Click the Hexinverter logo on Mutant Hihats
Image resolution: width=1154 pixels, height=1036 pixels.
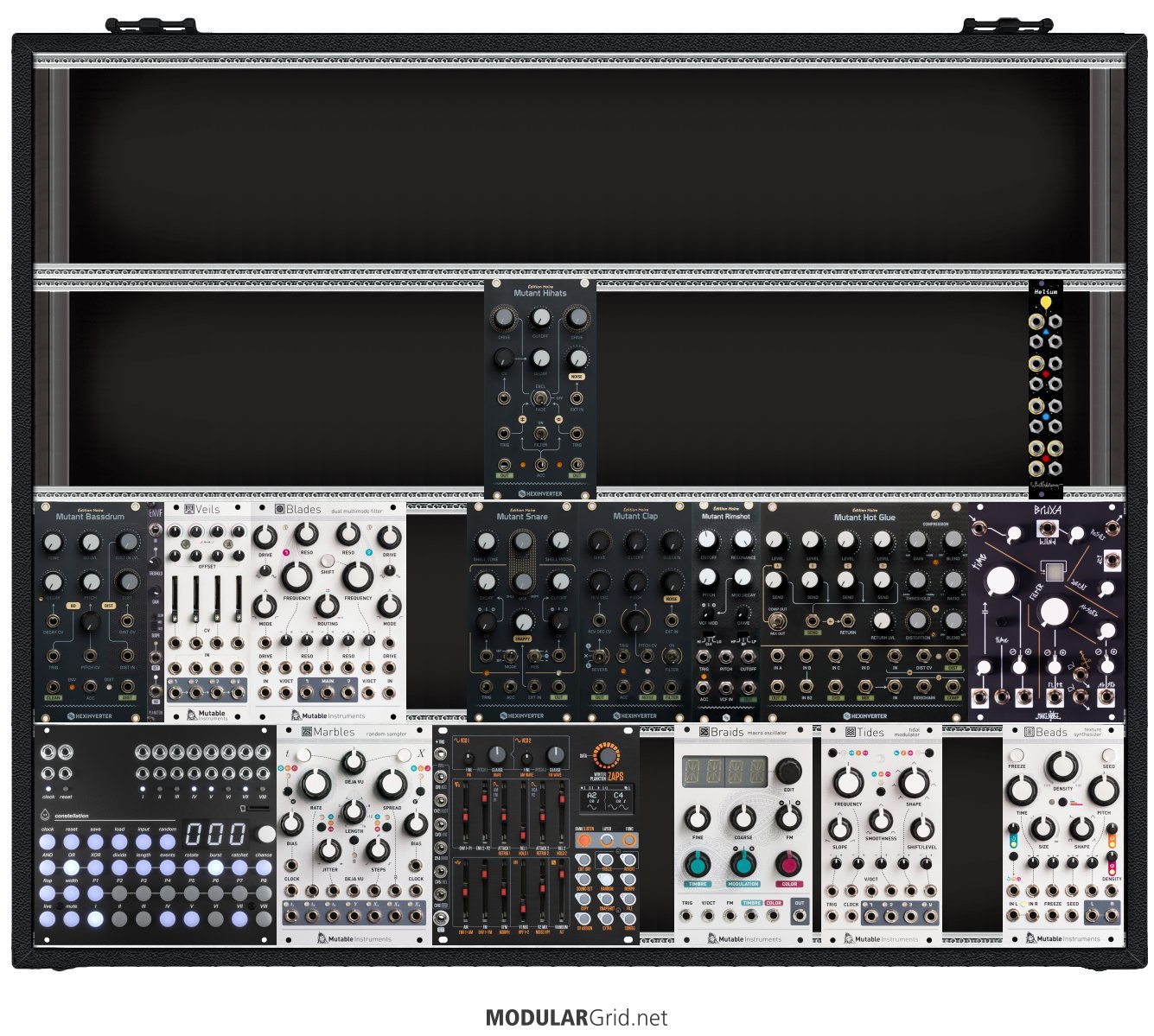point(540,493)
